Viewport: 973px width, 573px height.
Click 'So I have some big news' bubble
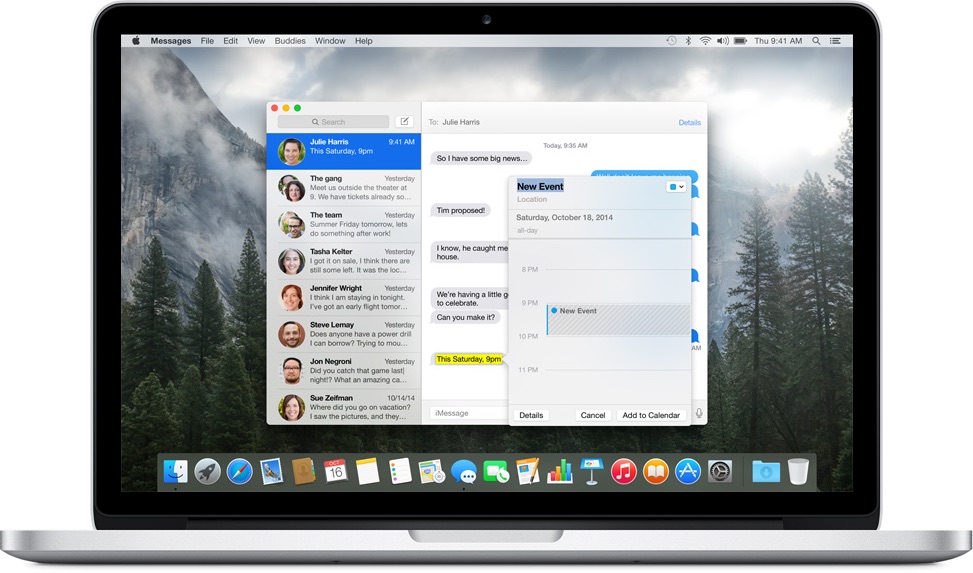(x=482, y=158)
